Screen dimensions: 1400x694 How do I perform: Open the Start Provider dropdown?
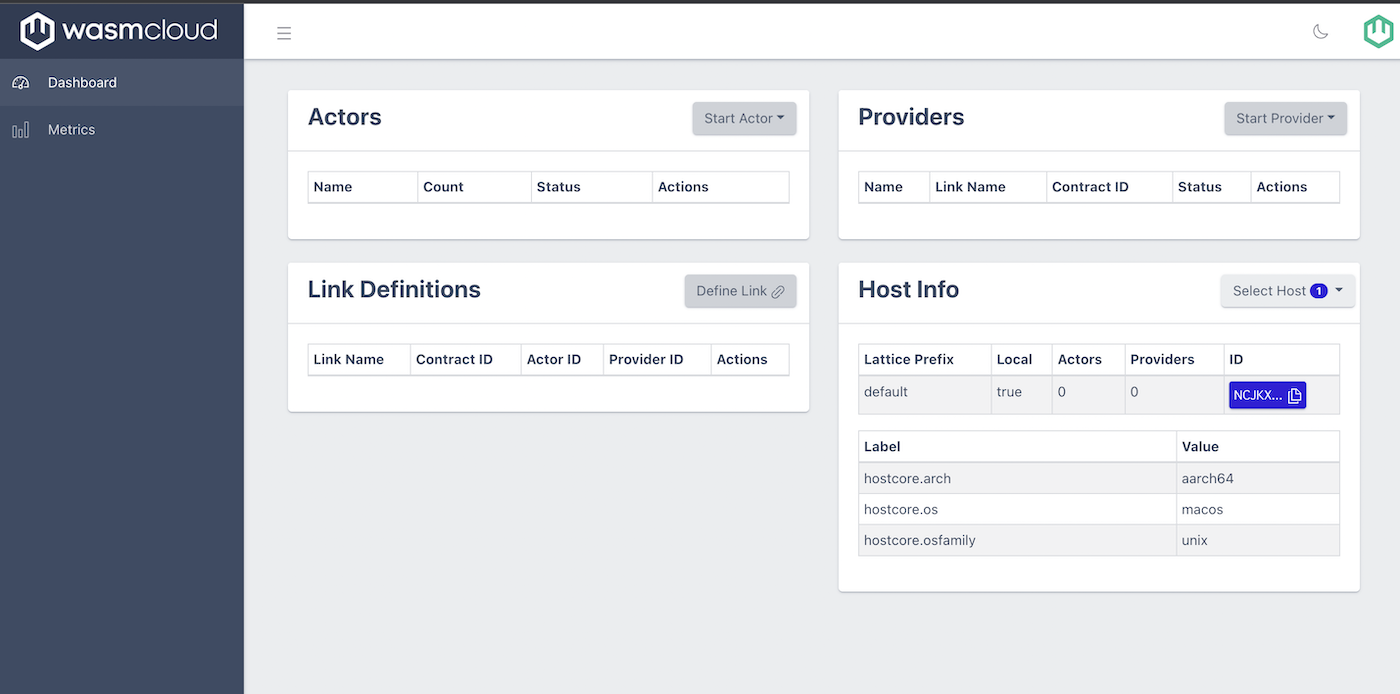pos(1285,118)
